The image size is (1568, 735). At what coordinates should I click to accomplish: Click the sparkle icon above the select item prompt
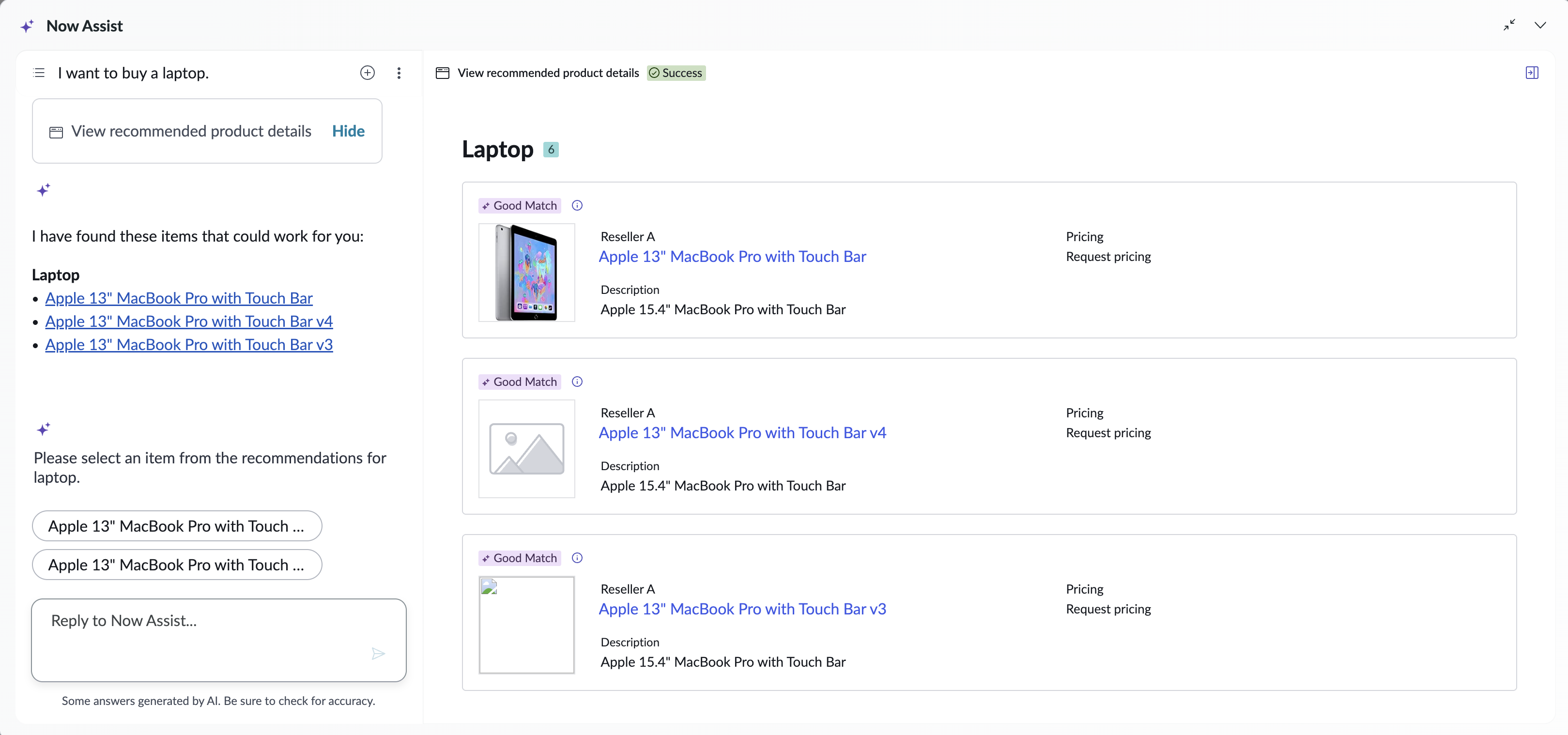[43, 429]
